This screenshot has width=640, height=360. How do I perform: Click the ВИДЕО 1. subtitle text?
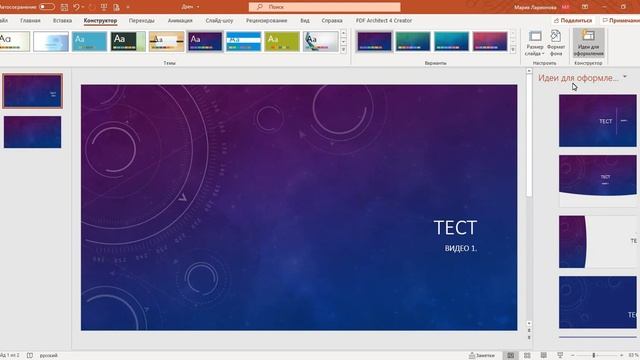pyautogui.click(x=461, y=248)
